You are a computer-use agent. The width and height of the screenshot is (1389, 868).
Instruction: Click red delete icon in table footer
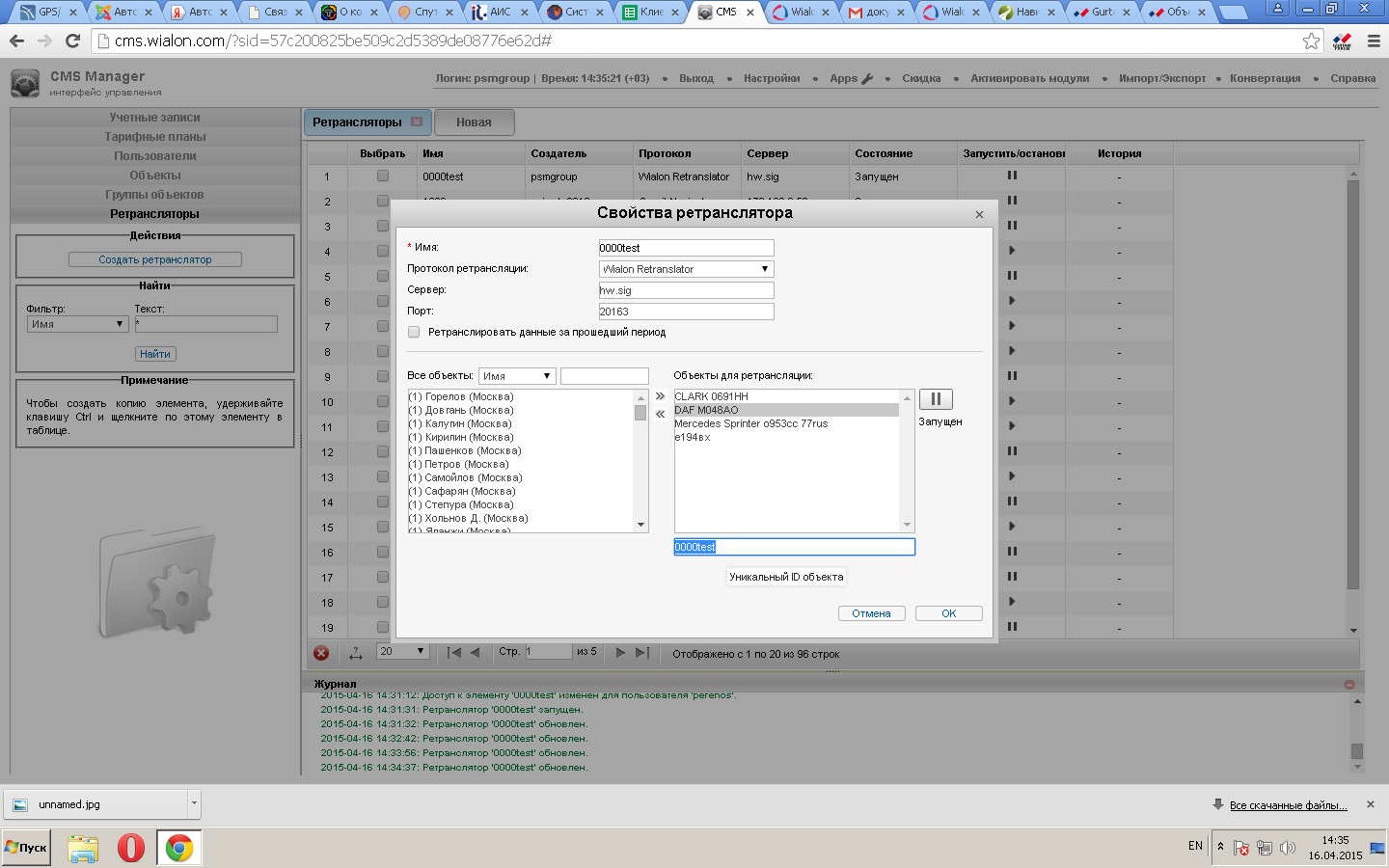pos(321,653)
